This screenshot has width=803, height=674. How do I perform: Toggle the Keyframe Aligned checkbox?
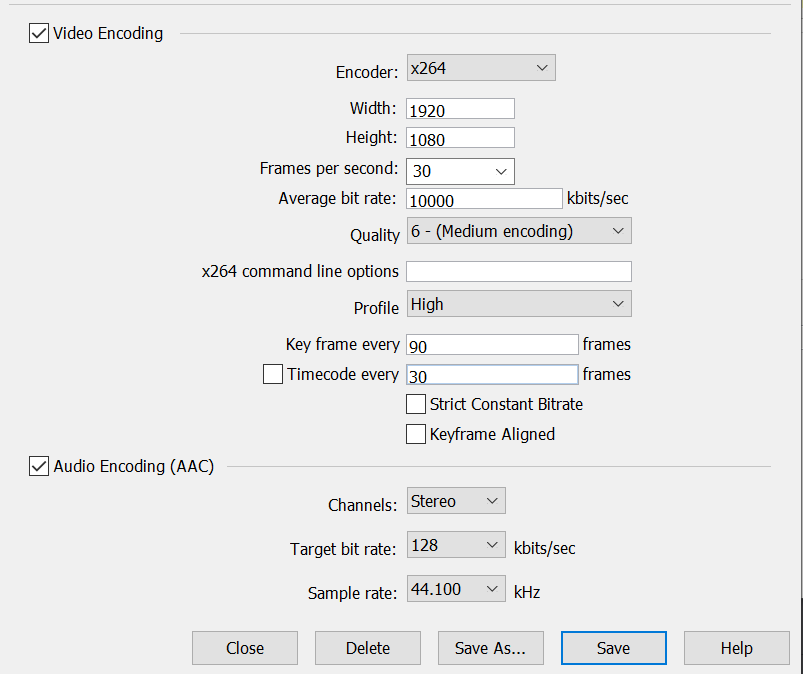click(x=416, y=434)
